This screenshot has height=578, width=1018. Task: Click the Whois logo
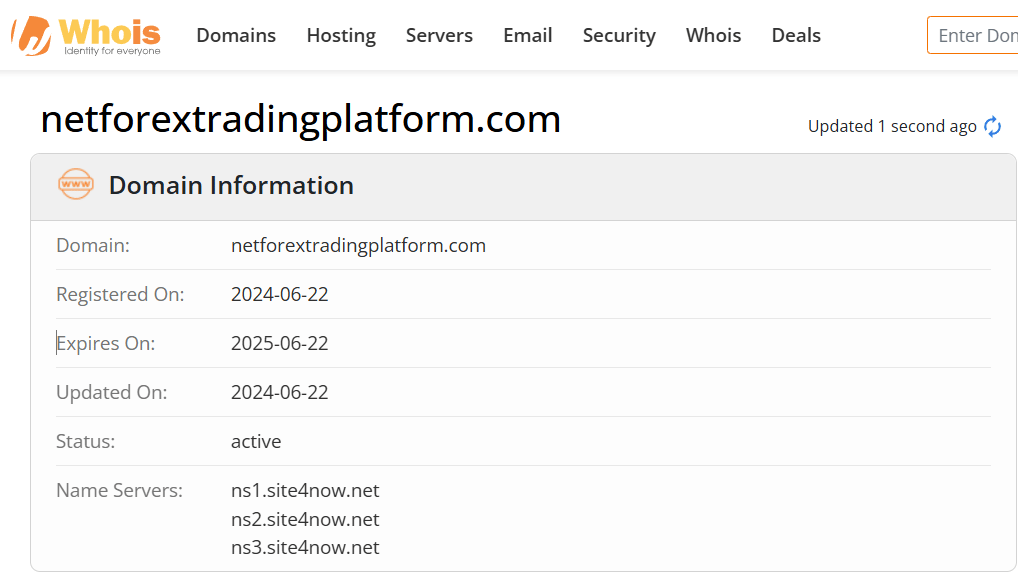click(86, 36)
